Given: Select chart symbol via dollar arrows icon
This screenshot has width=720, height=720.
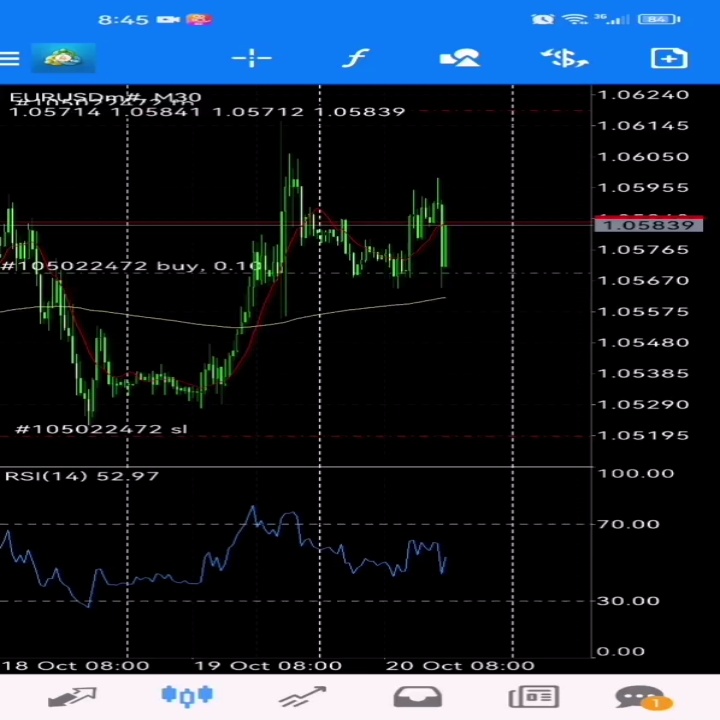Looking at the screenshot, I should click(565, 58).
